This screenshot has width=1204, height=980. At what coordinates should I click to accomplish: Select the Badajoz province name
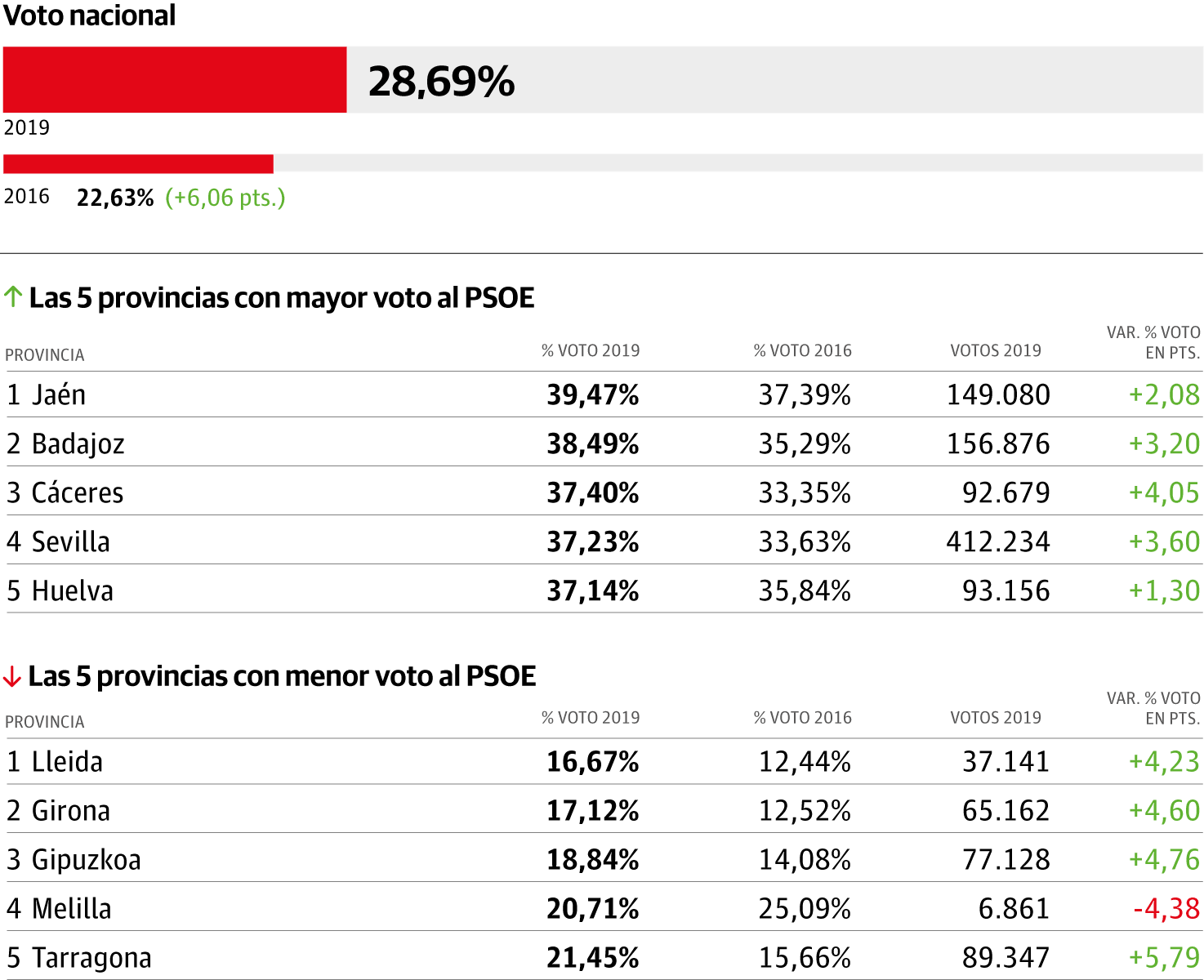click(78, 443)
